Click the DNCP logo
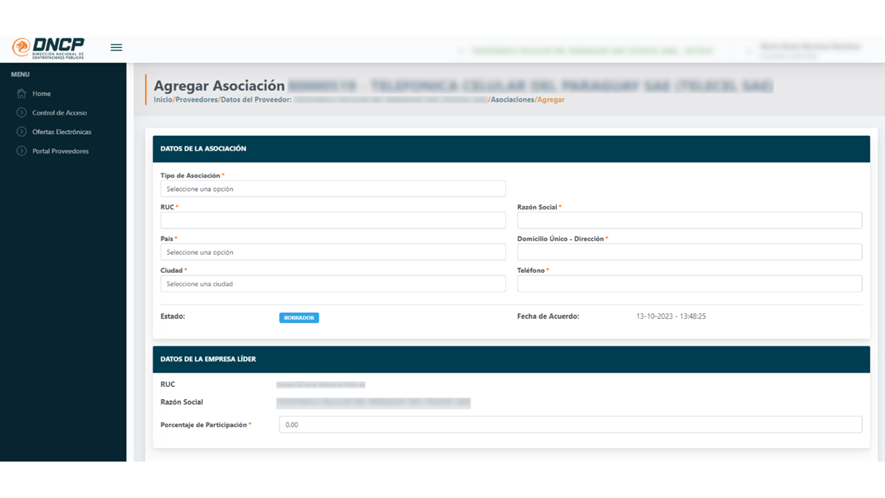 pyautogui.click(x=48, y=48)
